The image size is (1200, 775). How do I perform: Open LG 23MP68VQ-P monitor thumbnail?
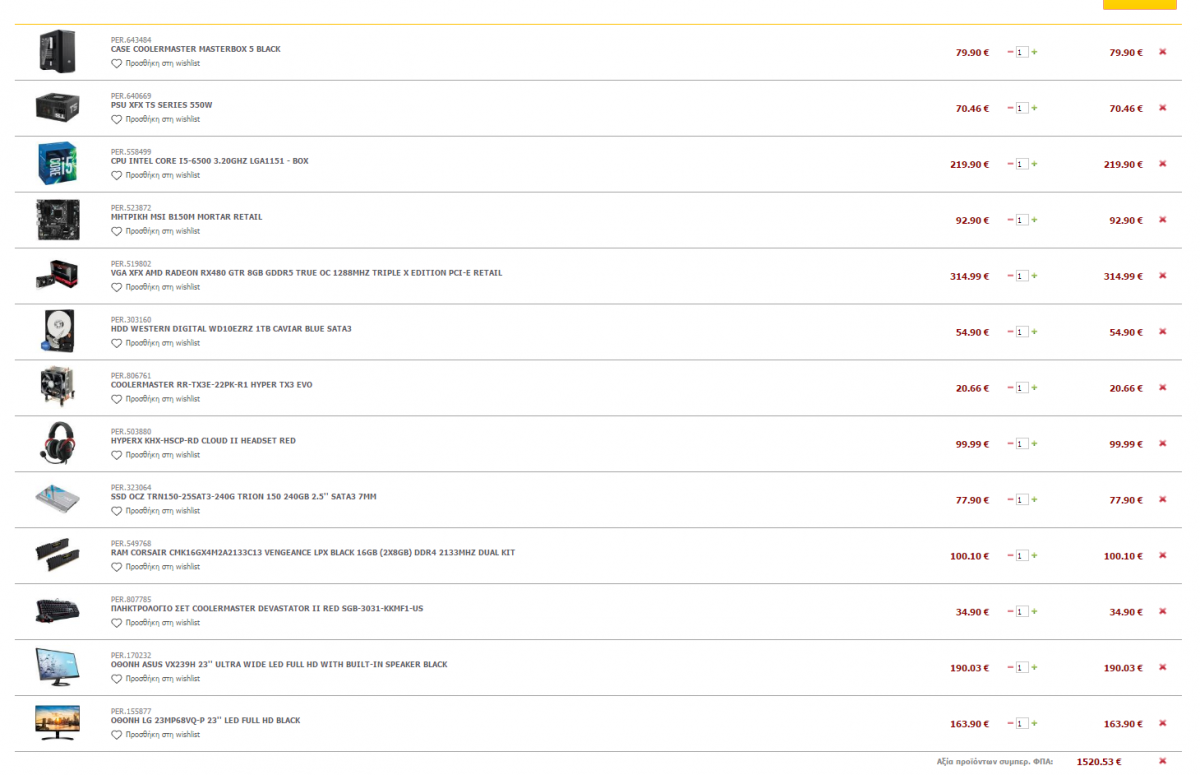coord(57,724)
